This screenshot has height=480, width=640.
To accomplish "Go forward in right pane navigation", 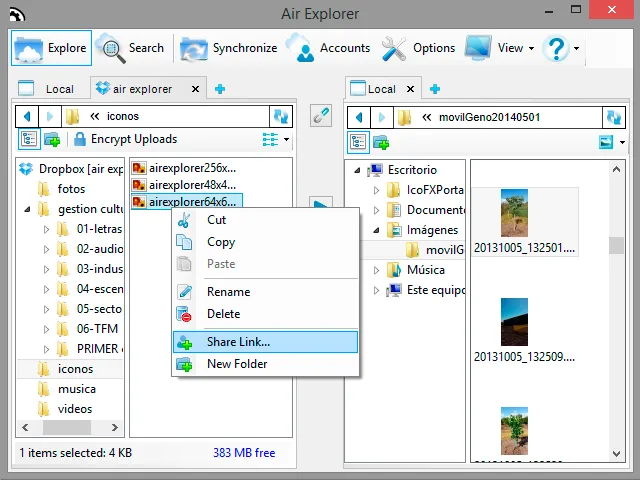I will 382,118.
